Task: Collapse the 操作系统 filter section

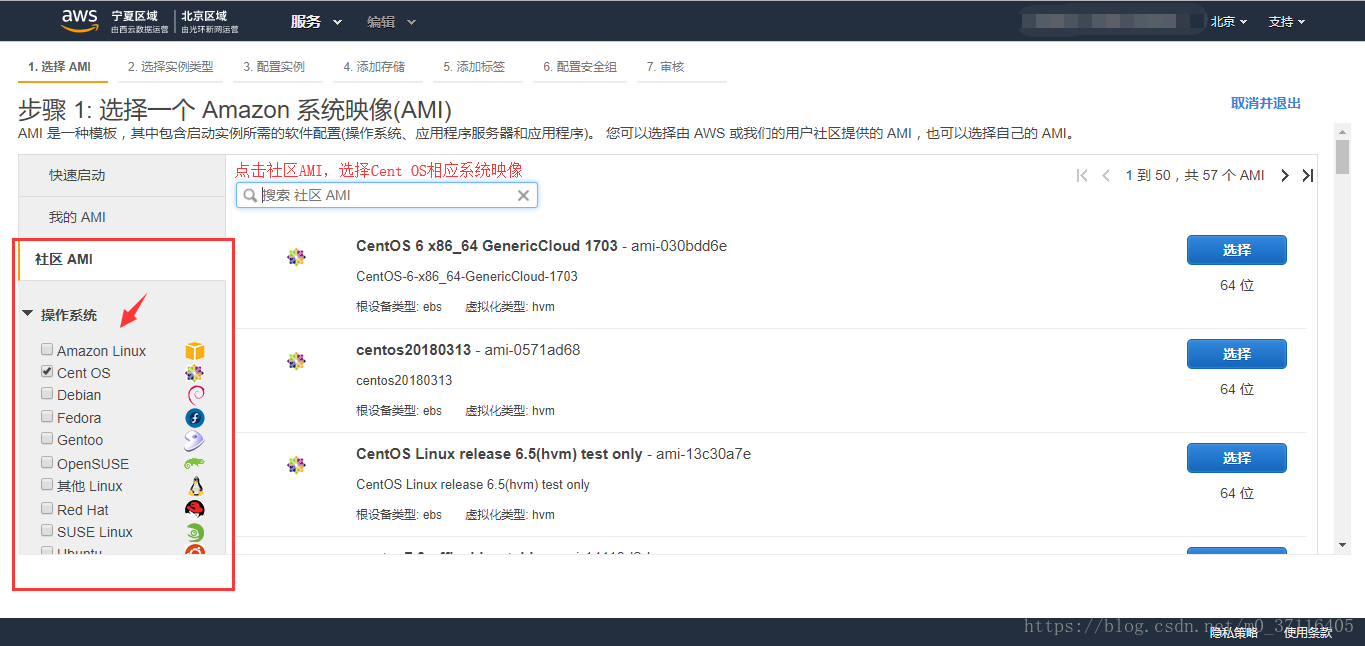Action: [x=28, y=314]
